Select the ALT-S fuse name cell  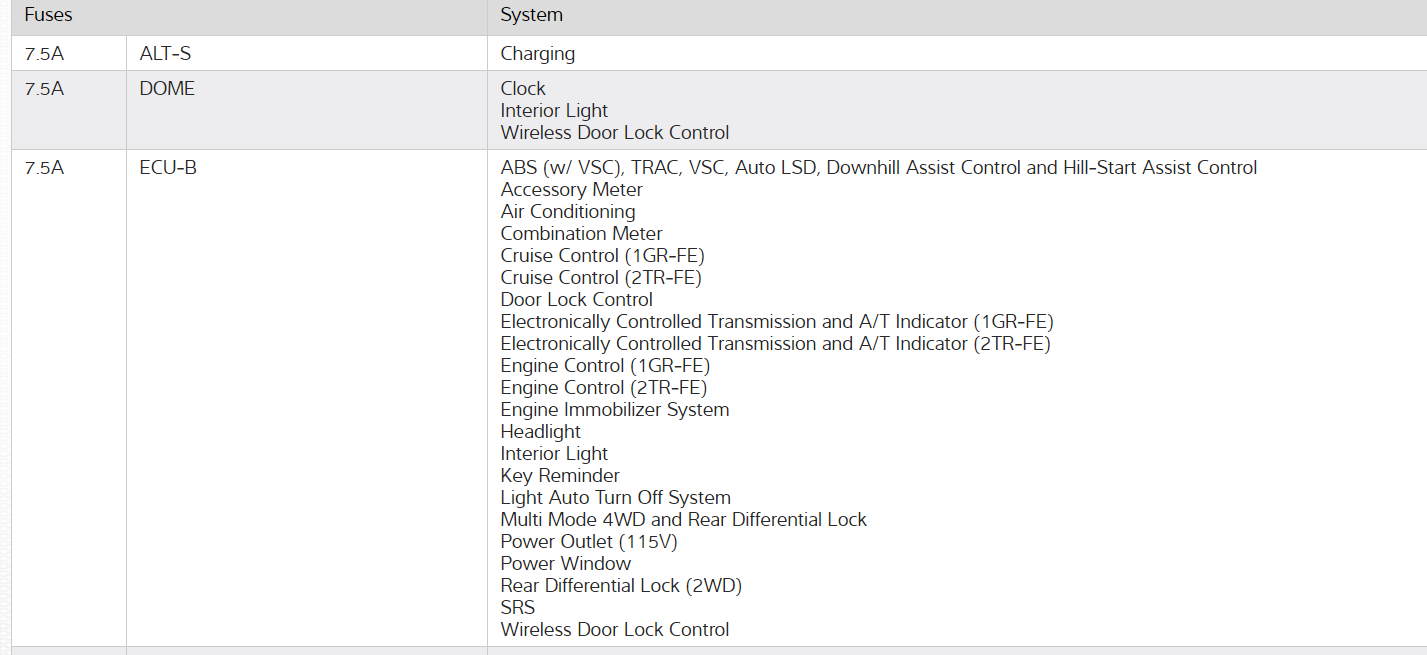click(x=165, y=54)
